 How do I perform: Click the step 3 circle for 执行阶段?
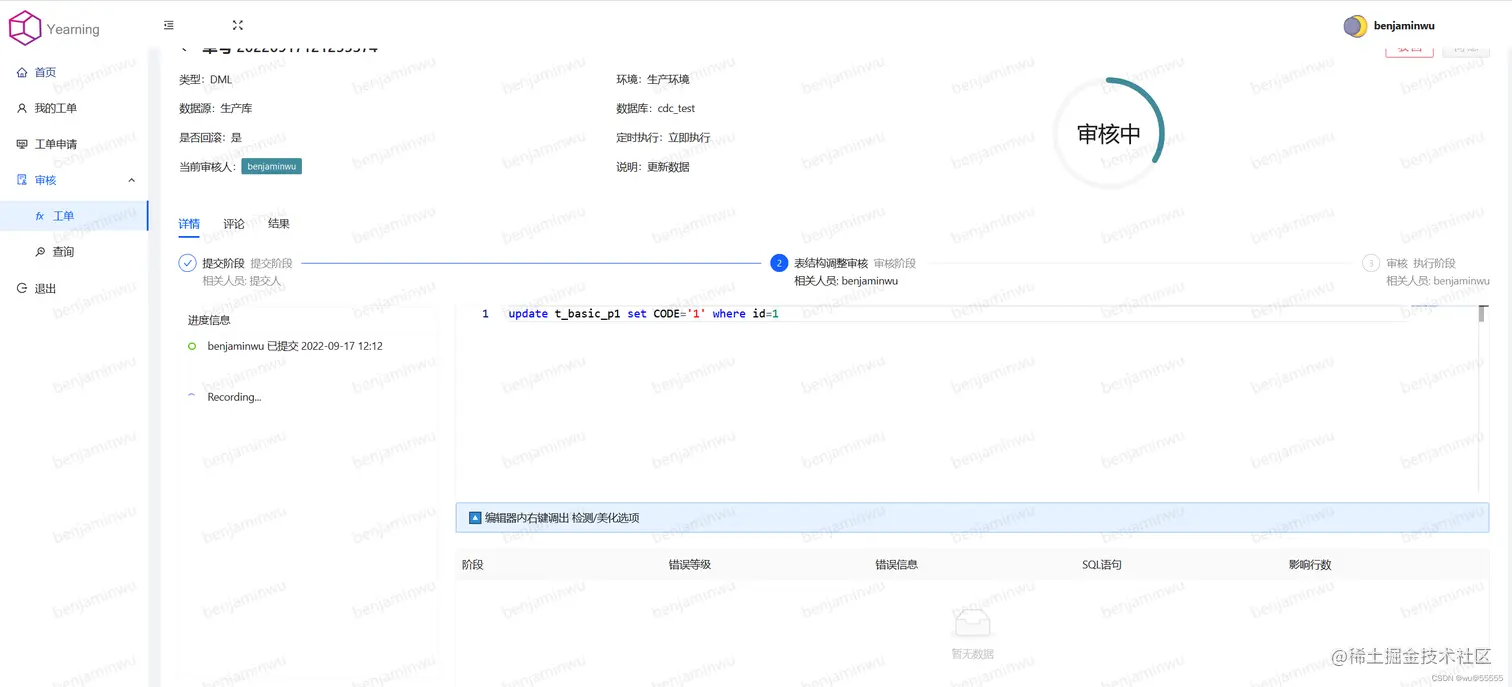pos(1371,263)
